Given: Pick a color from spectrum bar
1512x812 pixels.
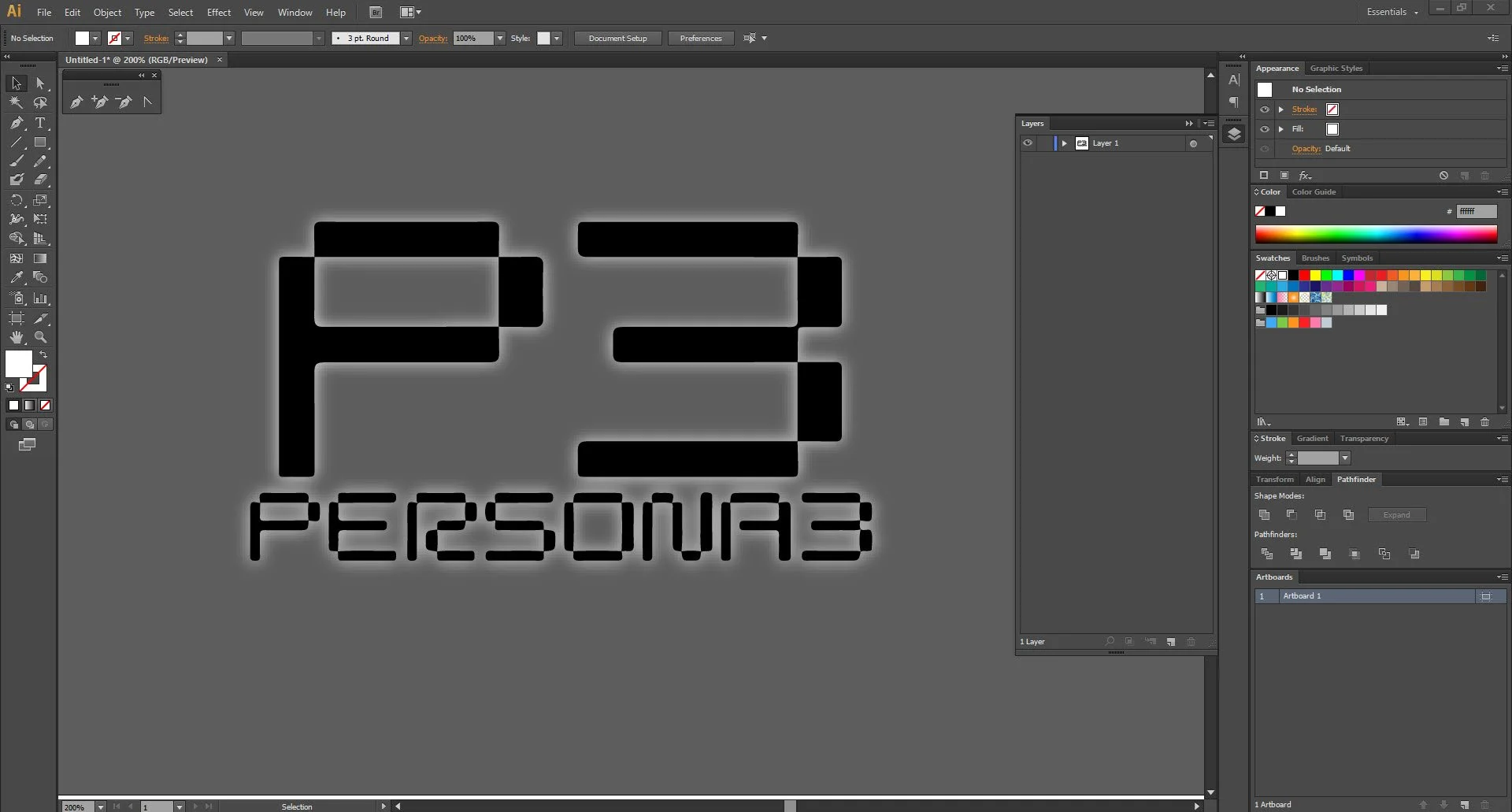Looking at the screenshot, I should [x=1376, y=234].
